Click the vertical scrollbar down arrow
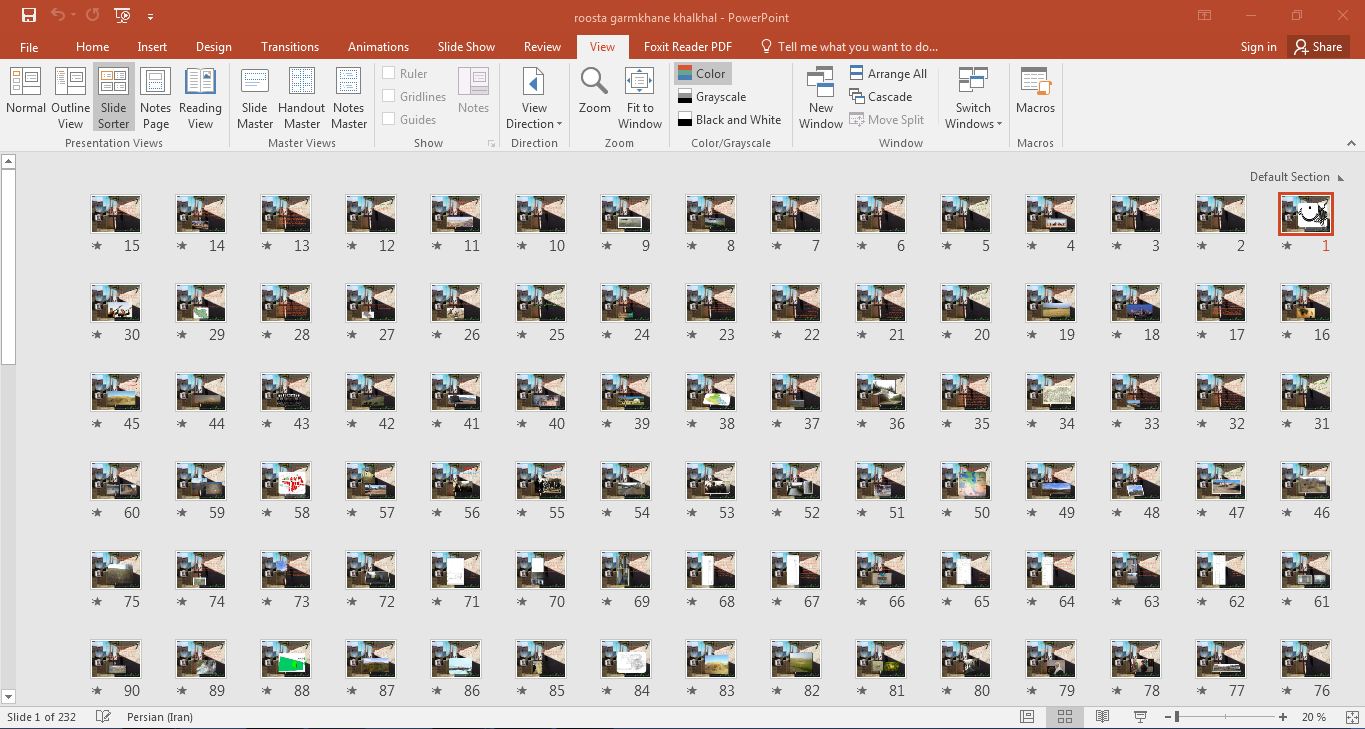 pos(8,696)
